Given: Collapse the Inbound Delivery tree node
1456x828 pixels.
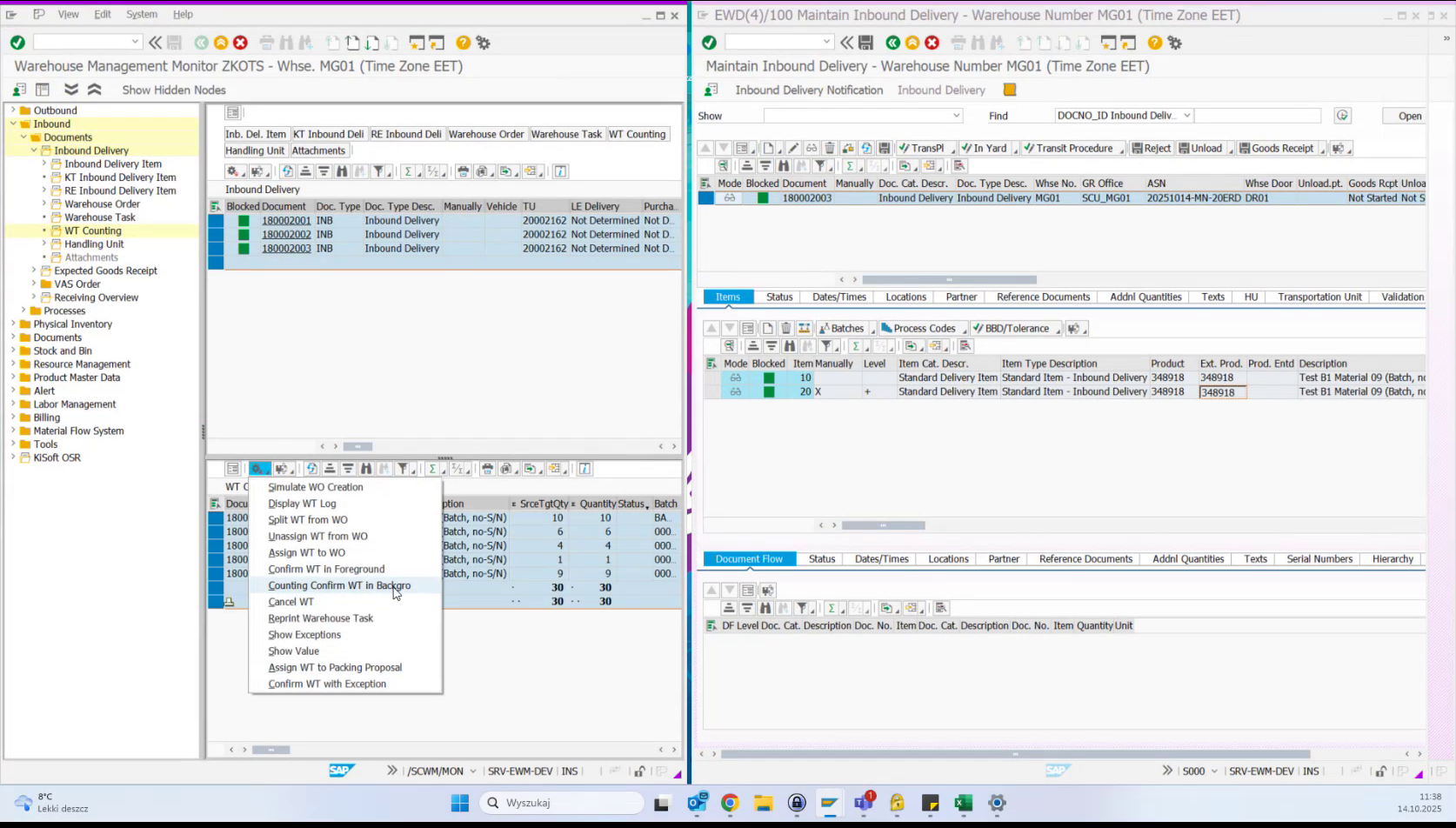Looking at the screenshot, I should tap(34, 150).
